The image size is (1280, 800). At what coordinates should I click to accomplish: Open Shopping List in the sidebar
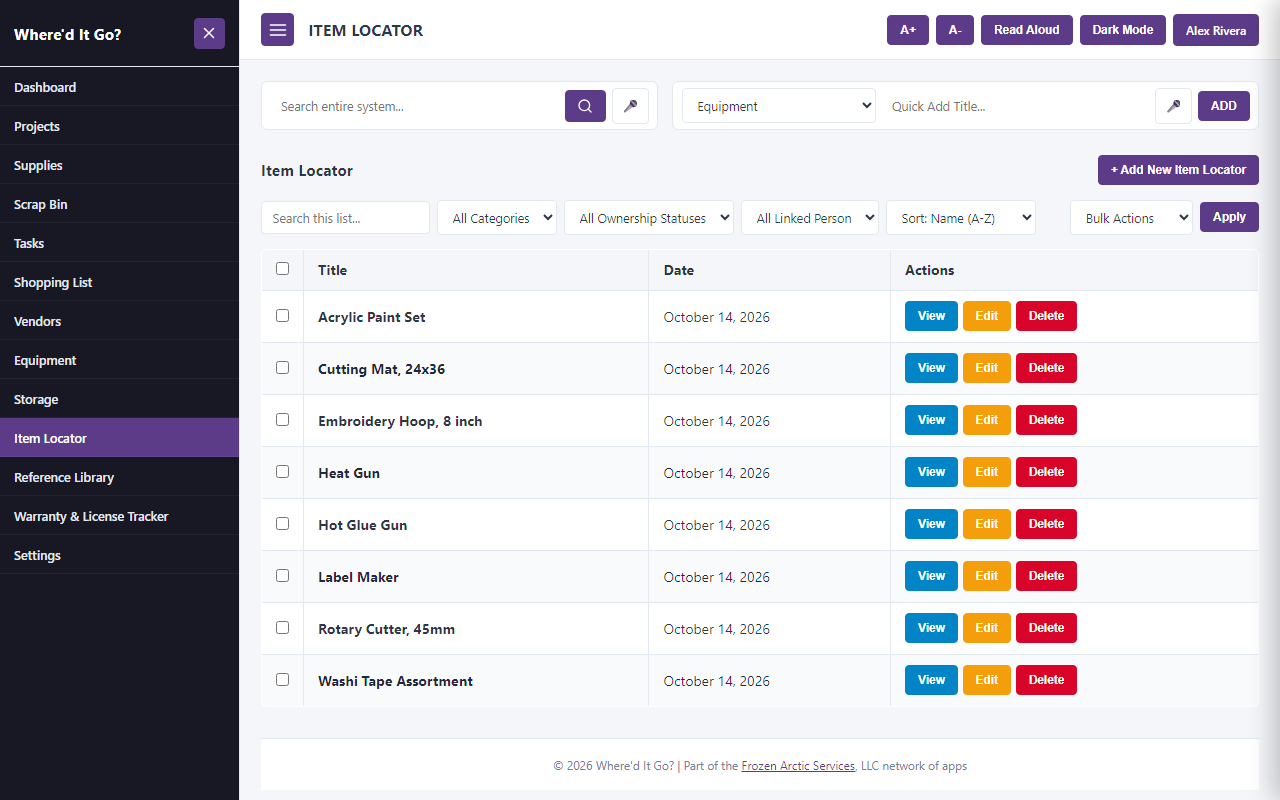[x=119, y=282]
